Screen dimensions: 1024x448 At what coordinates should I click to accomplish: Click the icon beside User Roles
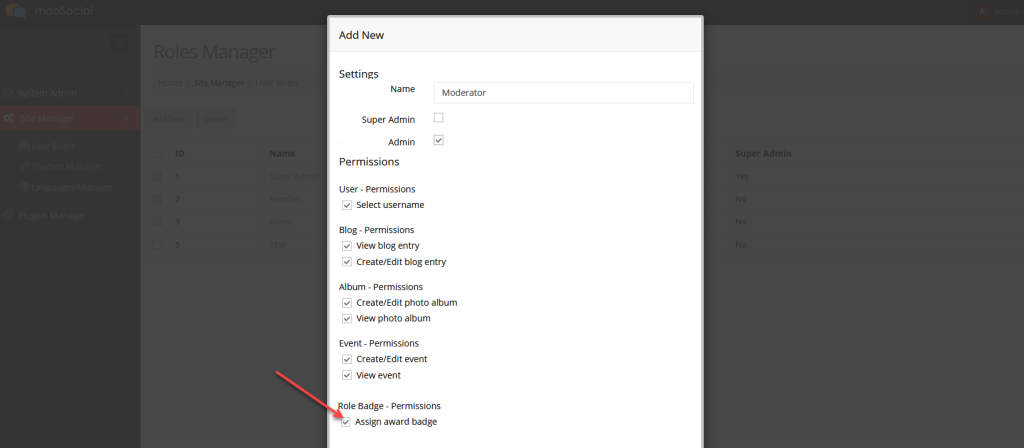click(x=24, y=146)
